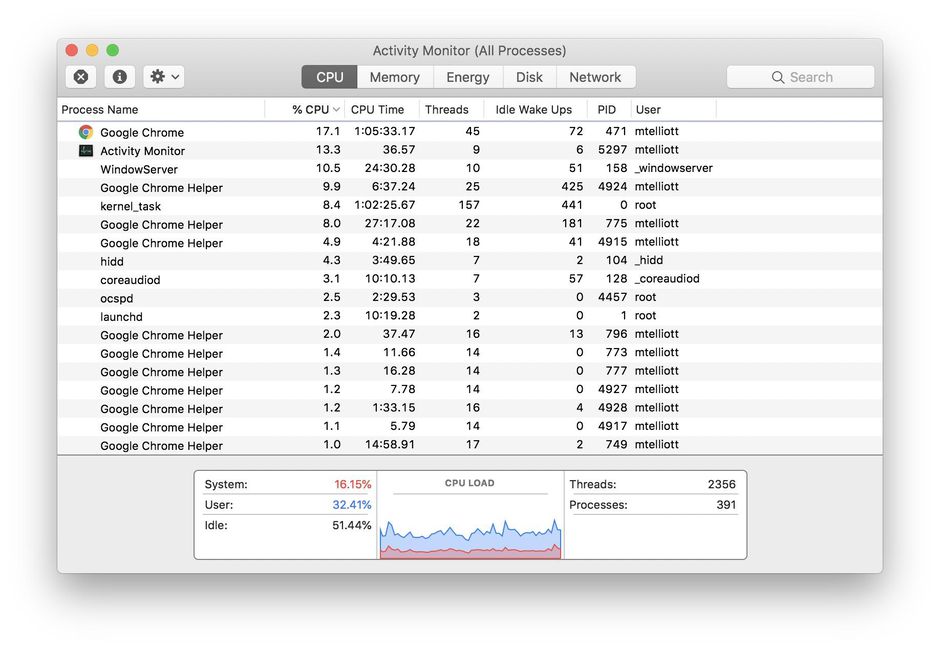Click the Processes count 391

[726, 505]
